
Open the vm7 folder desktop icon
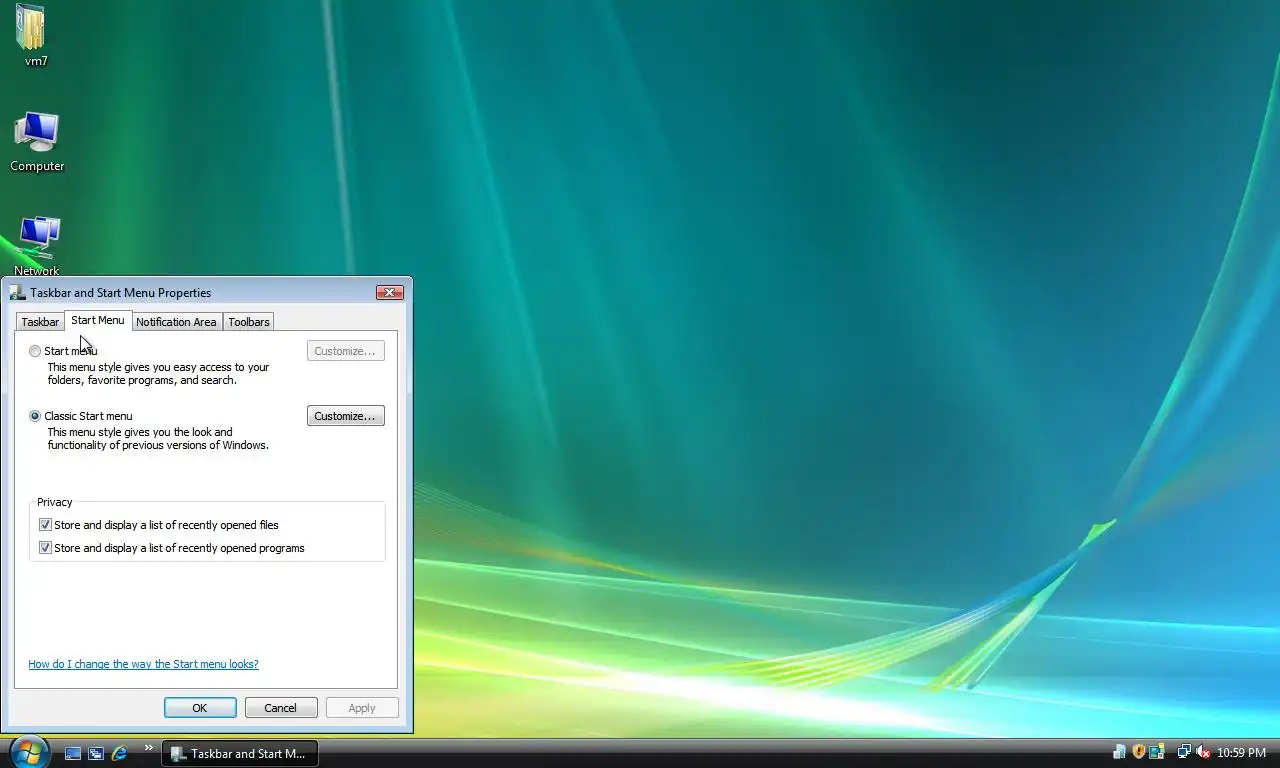33,34
